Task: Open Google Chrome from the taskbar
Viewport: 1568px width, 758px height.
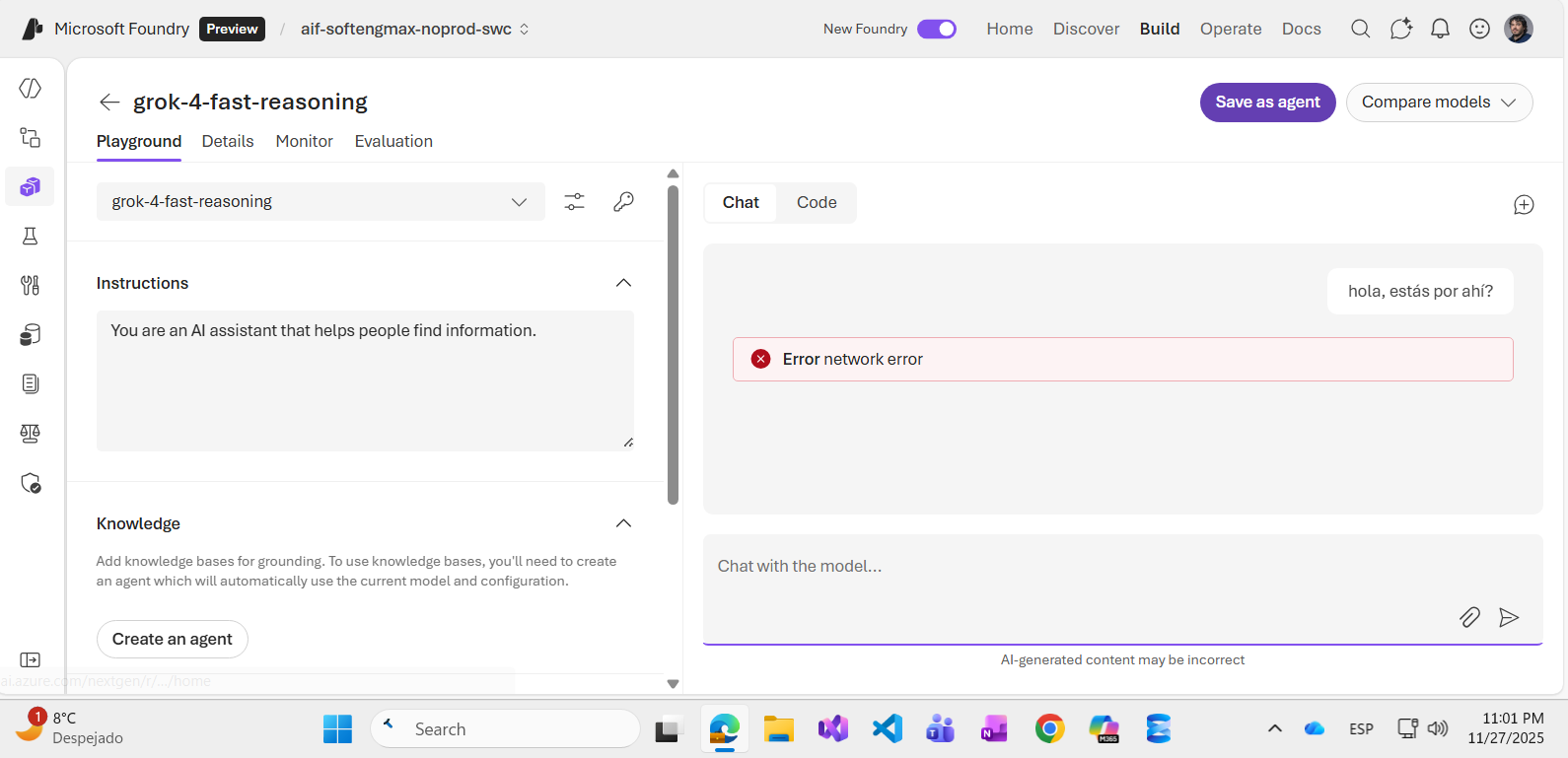Action: tap(1049, 728)
